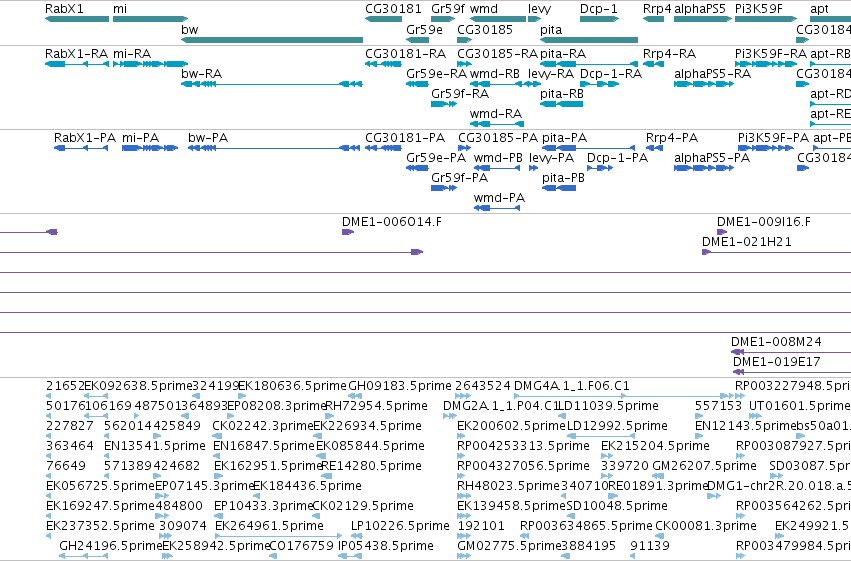Open the Gr59f-RA transcript label
The width and height of the screenshot is (851, 561).
click(460, 93)
